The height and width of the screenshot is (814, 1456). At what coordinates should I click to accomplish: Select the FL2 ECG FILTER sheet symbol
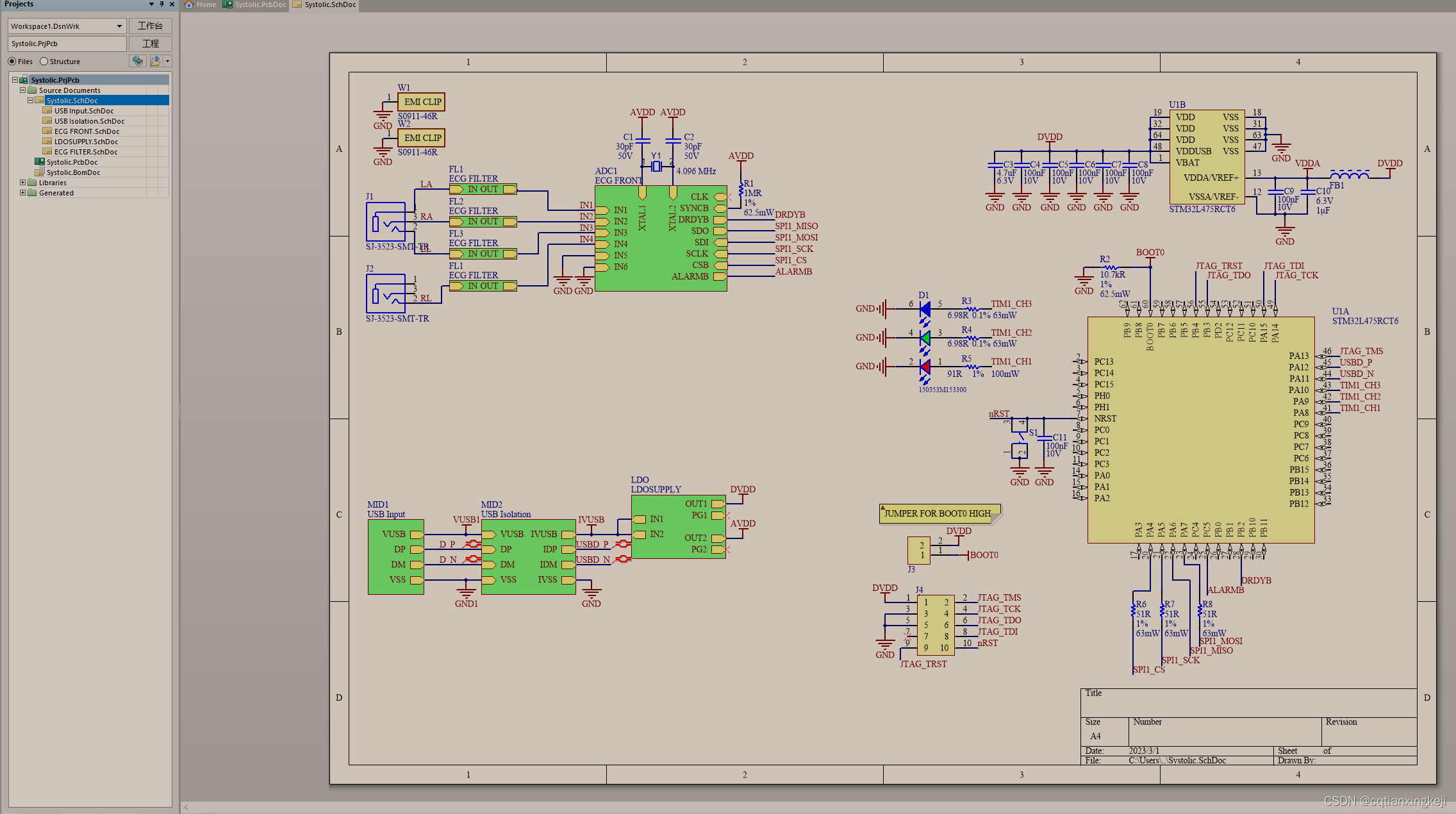[x=483, y=222]
